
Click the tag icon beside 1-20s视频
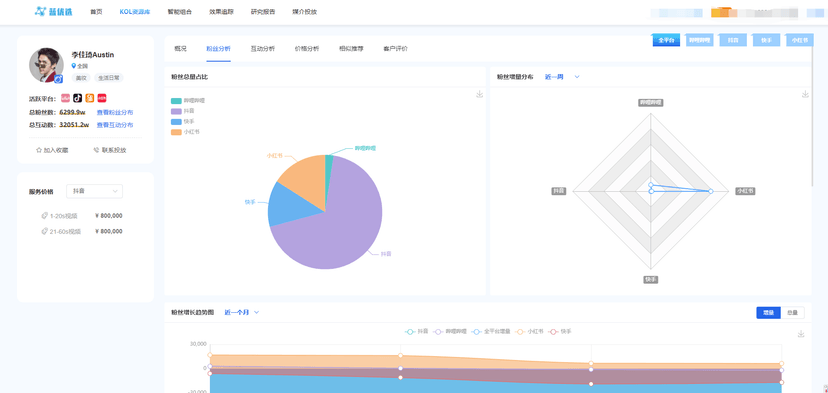pos(45,216)
